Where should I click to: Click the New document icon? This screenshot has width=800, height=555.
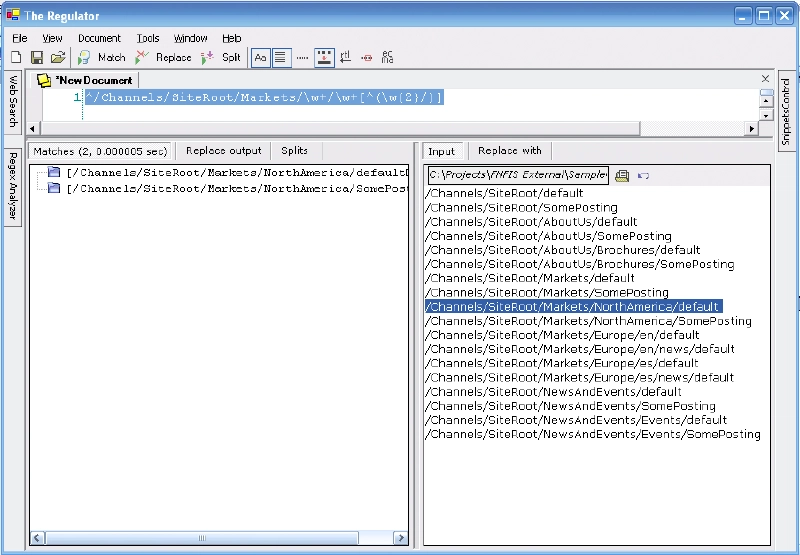click(16, 58)
